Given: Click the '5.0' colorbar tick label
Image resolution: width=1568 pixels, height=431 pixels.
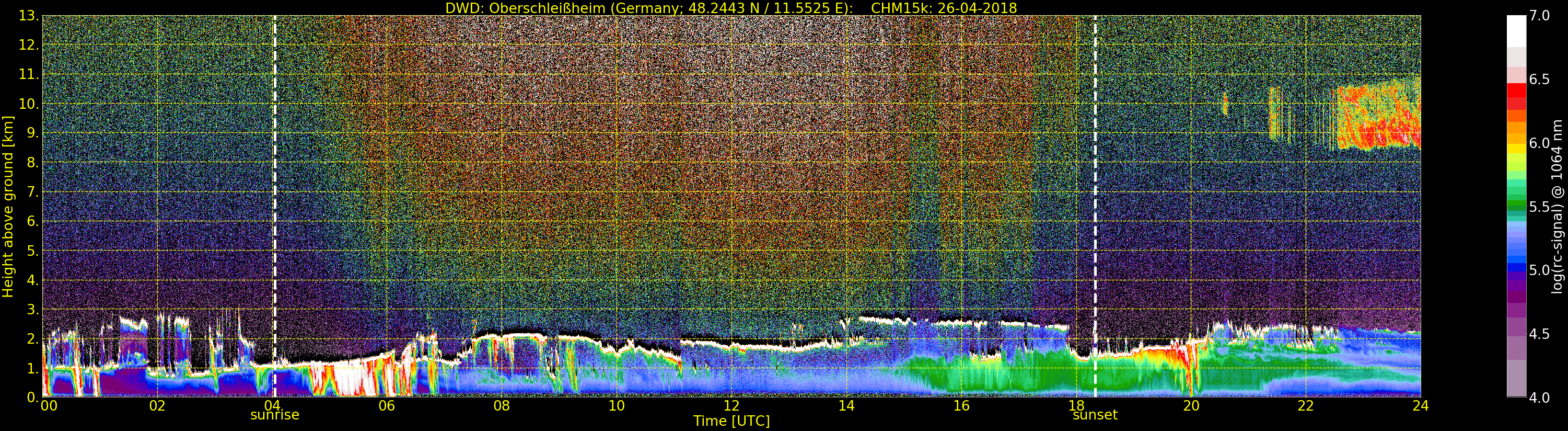Looking at the screenshot, I should tap(1539, 270).
